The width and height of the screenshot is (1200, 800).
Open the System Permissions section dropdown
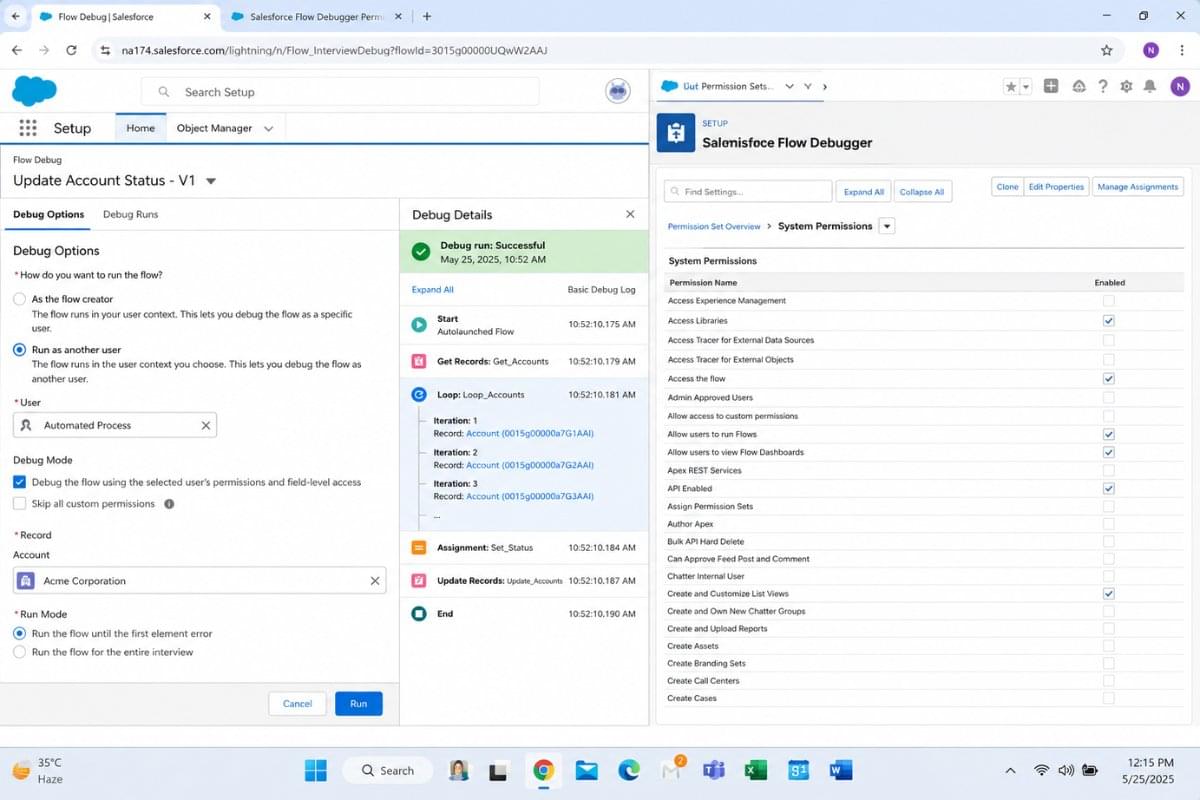pyautogui.click(x=887, y=226)
